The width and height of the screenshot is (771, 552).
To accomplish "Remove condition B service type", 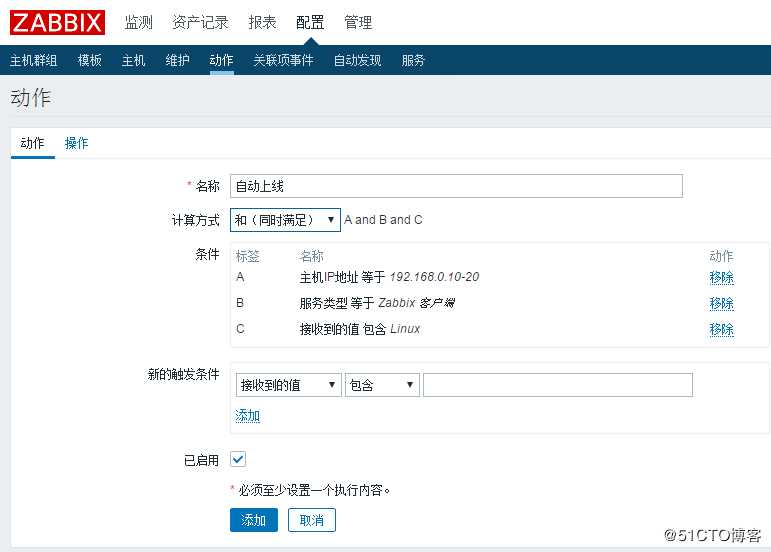I will point(721,303).
